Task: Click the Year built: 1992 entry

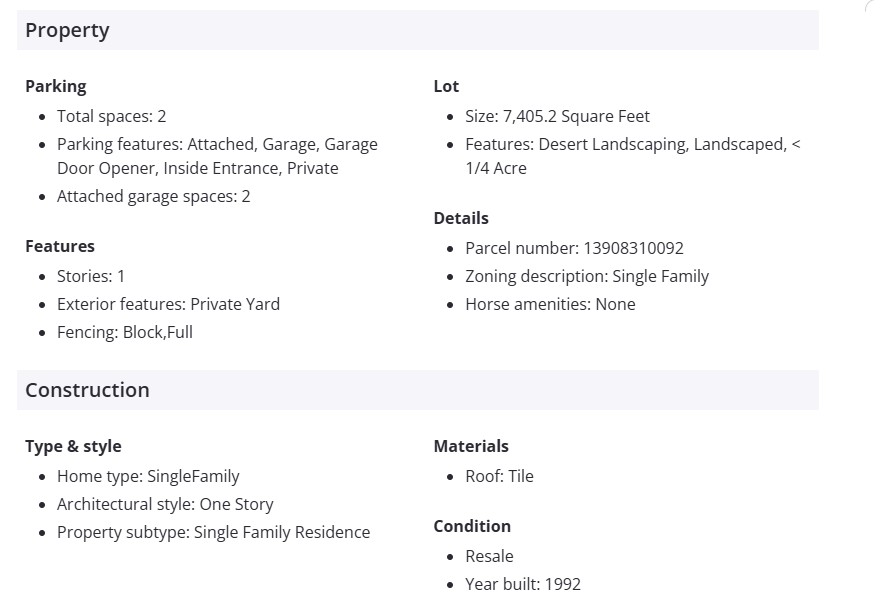Action: [x=522, y=584]
